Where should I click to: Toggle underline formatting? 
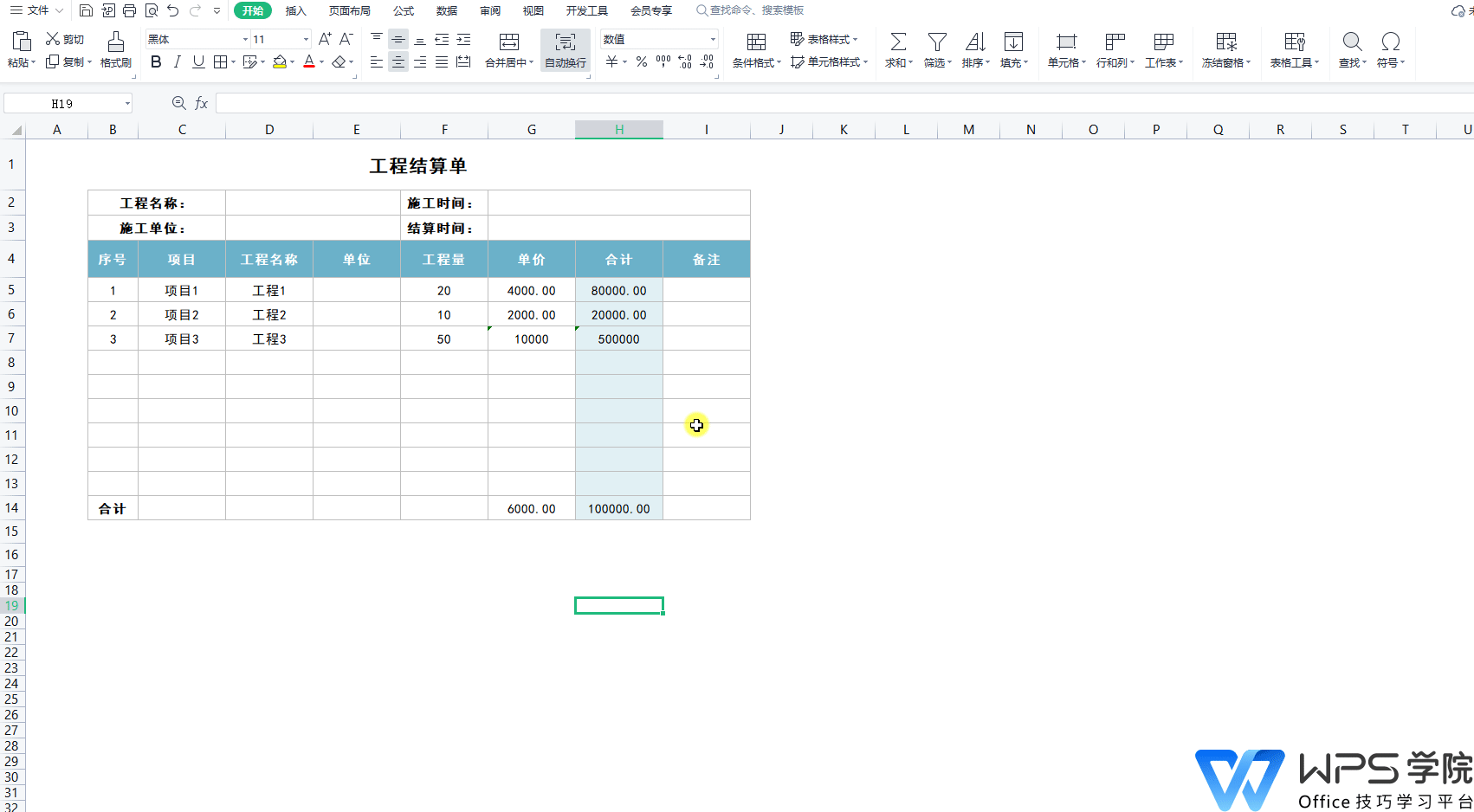(x=198, y=61)
